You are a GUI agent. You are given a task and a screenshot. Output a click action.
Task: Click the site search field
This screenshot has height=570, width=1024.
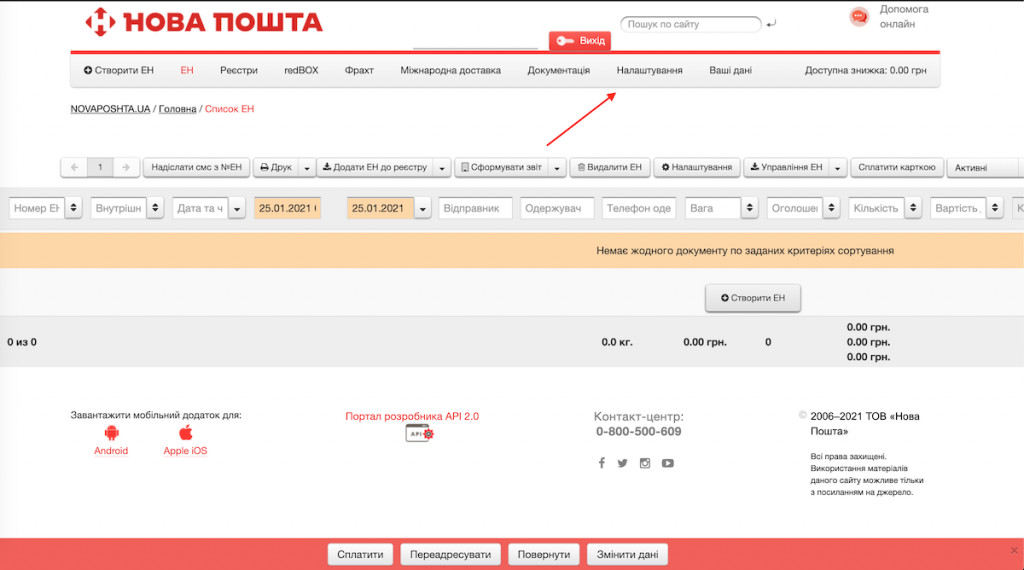coord(690,24)
